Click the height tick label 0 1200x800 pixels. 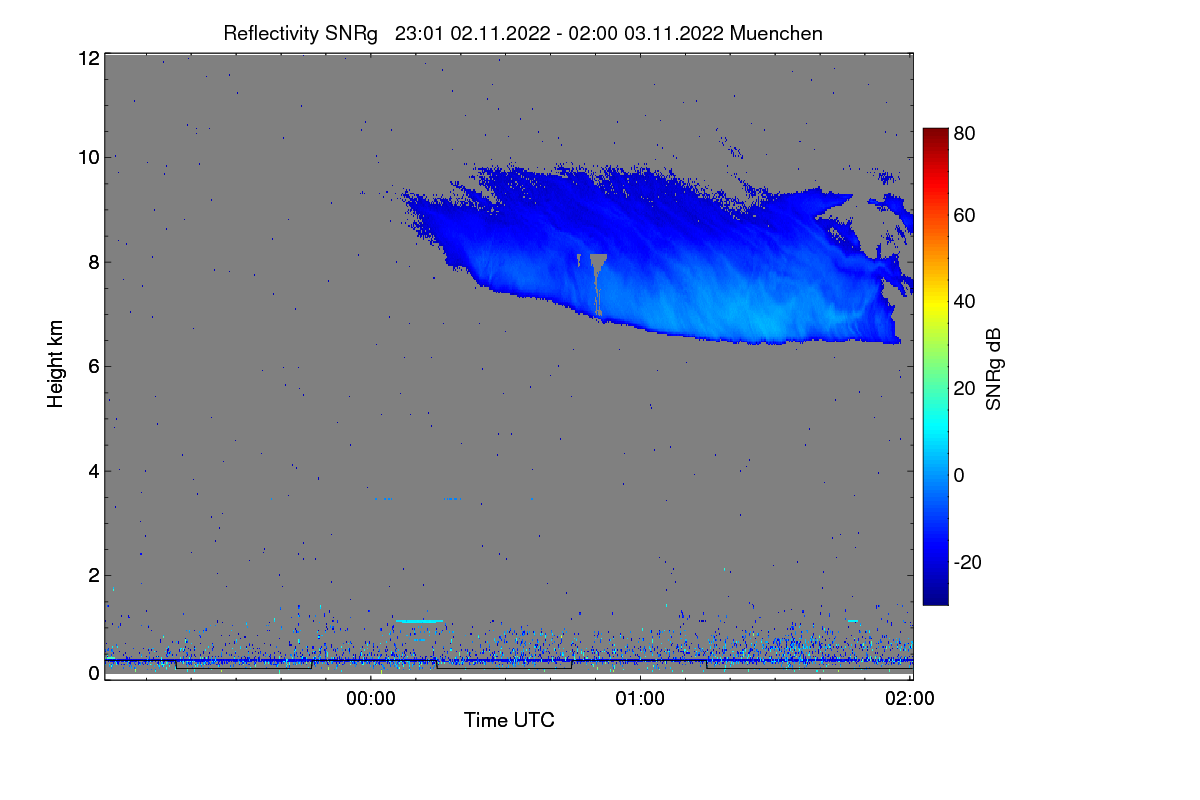pos(94,673)
